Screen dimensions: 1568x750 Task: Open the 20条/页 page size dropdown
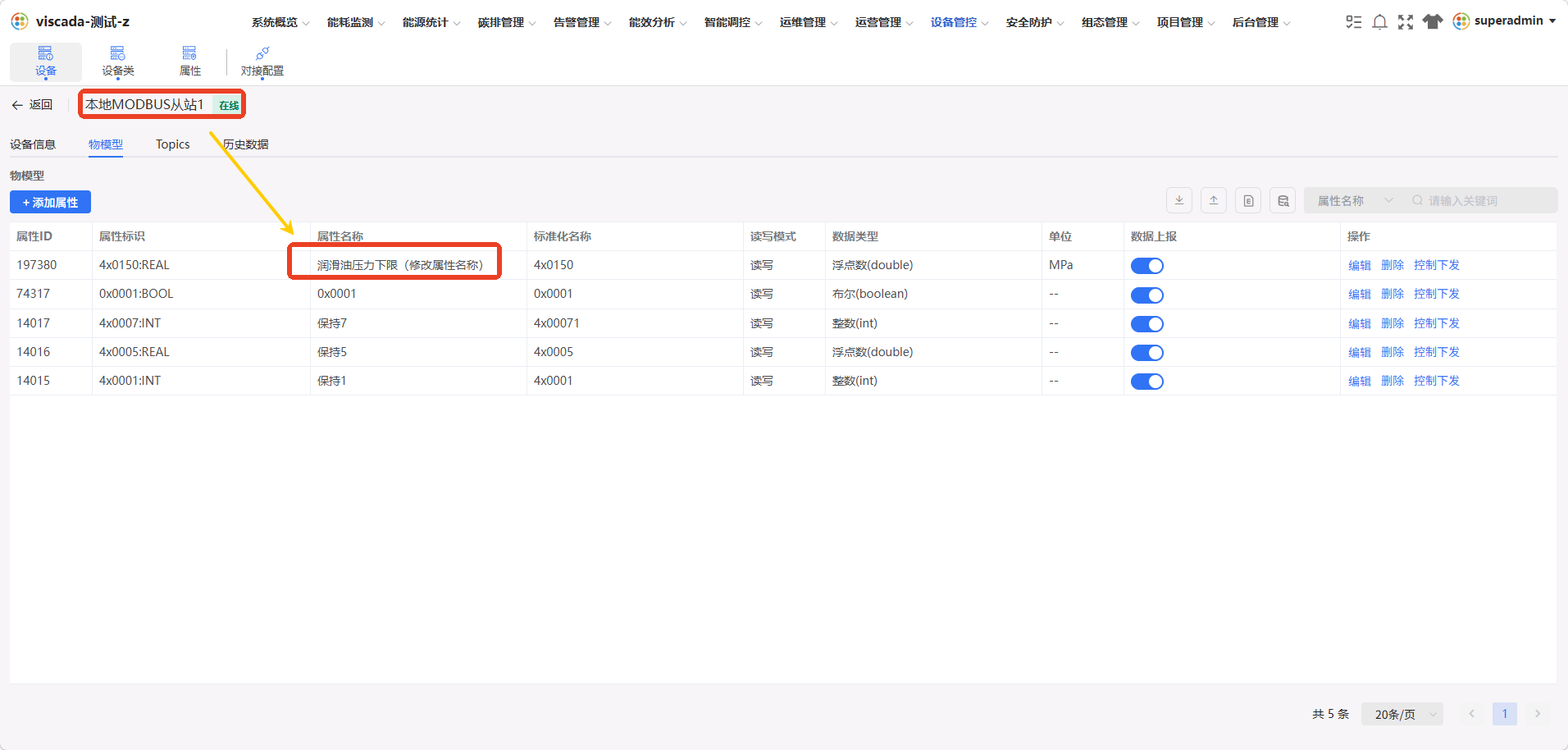pyautogui.click(x=1402, y=714)
